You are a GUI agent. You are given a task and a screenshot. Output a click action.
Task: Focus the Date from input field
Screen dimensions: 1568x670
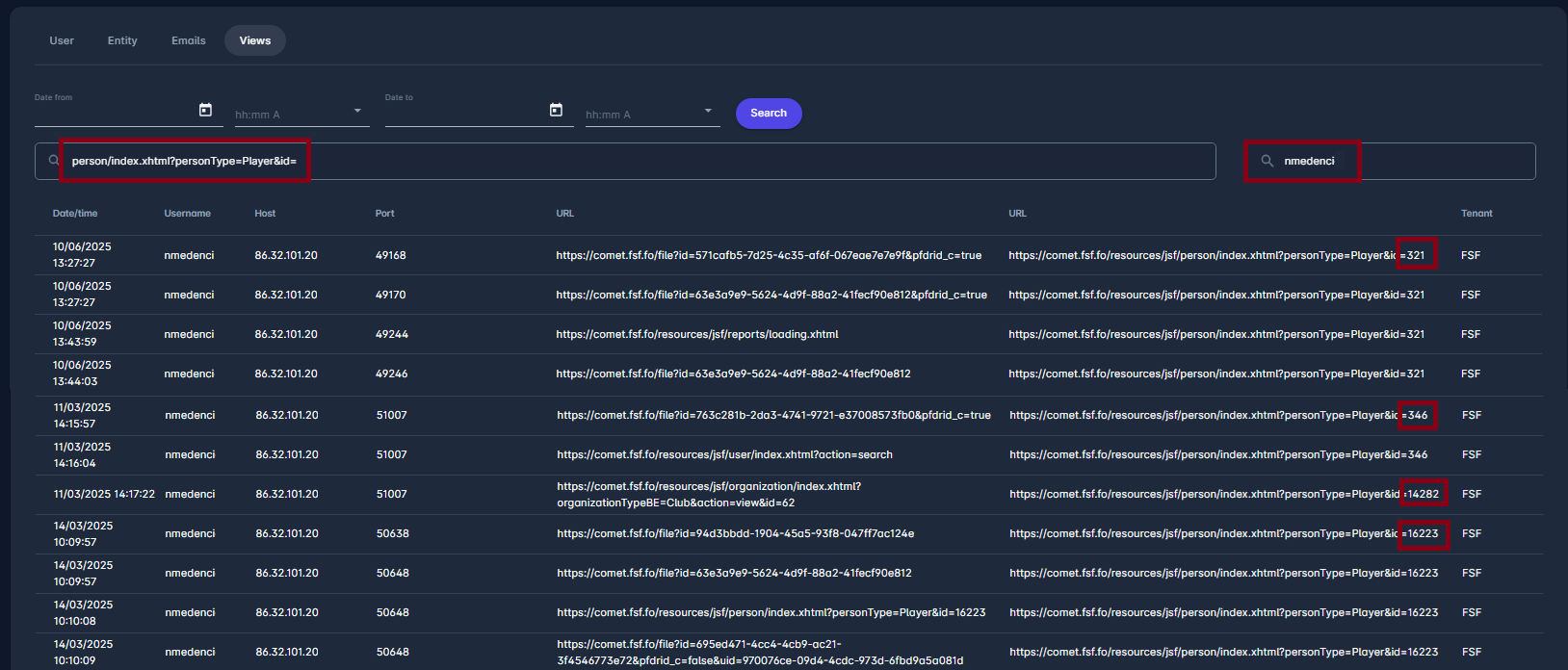click(x=114, y=113)
